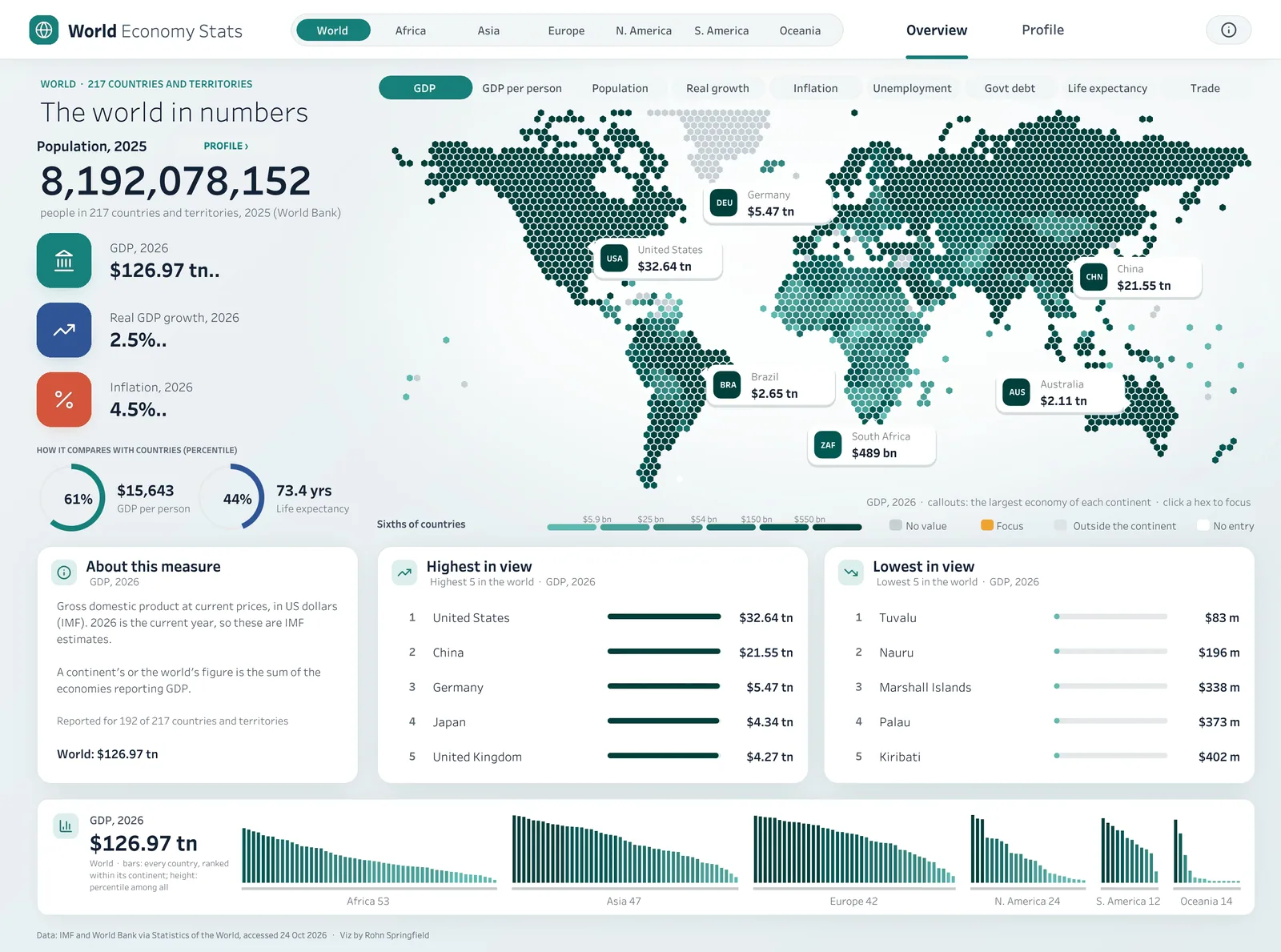This screenshot has height=952, width=1281.
Task: Show the Population measure on map
Action: coord(620,88)
